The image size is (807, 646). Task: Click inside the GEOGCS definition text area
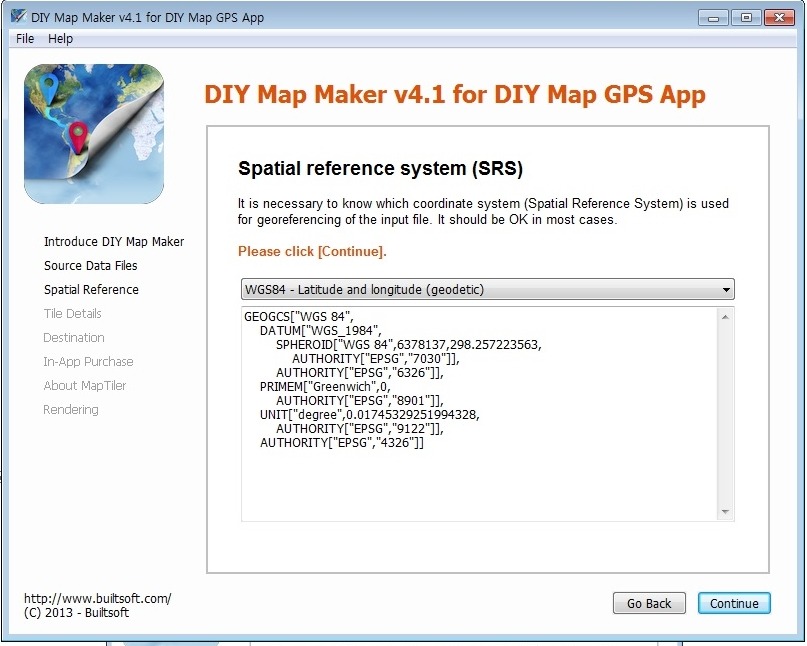point(480,414)
